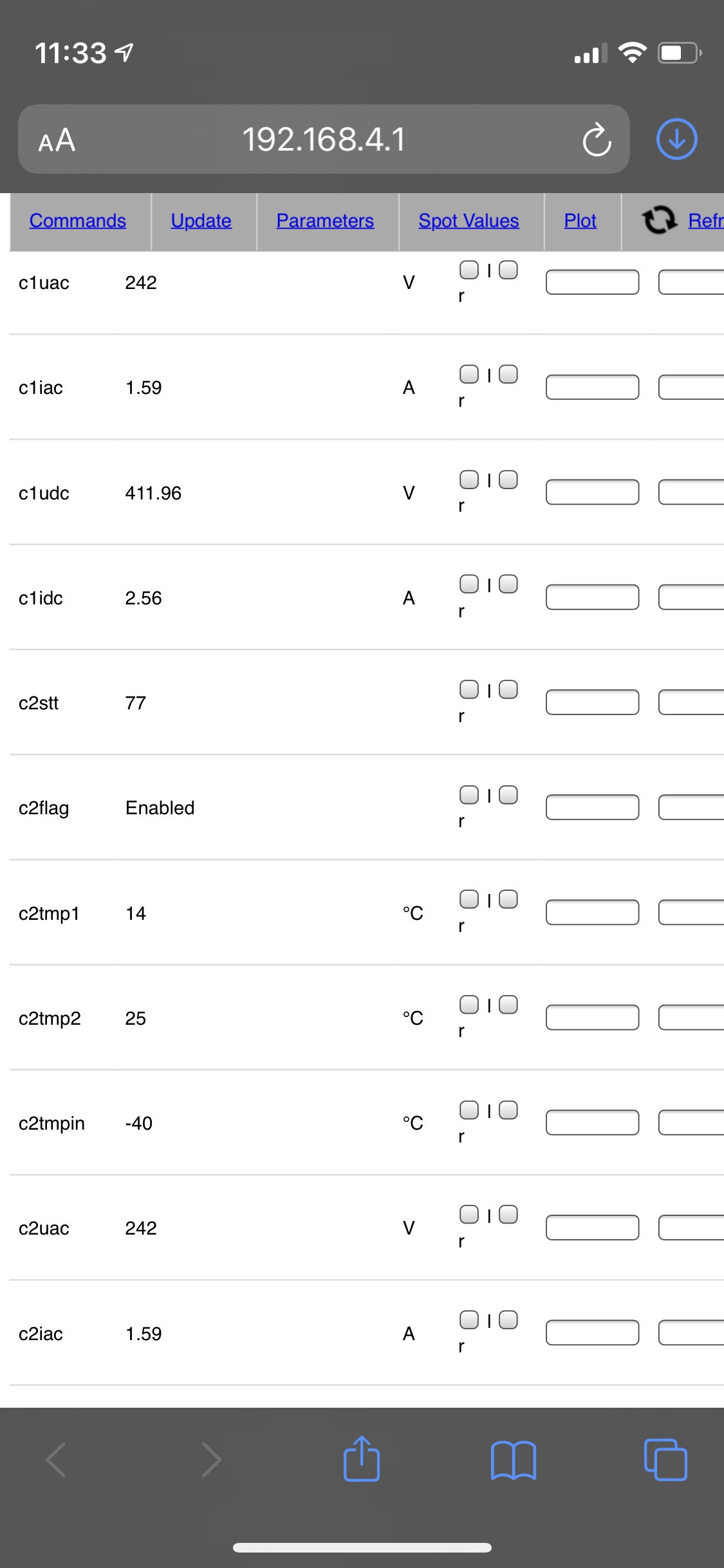The image size is (724, 1568).
Task: Tap the Share icon in bottom toolbar
Action: point(362,1459)
